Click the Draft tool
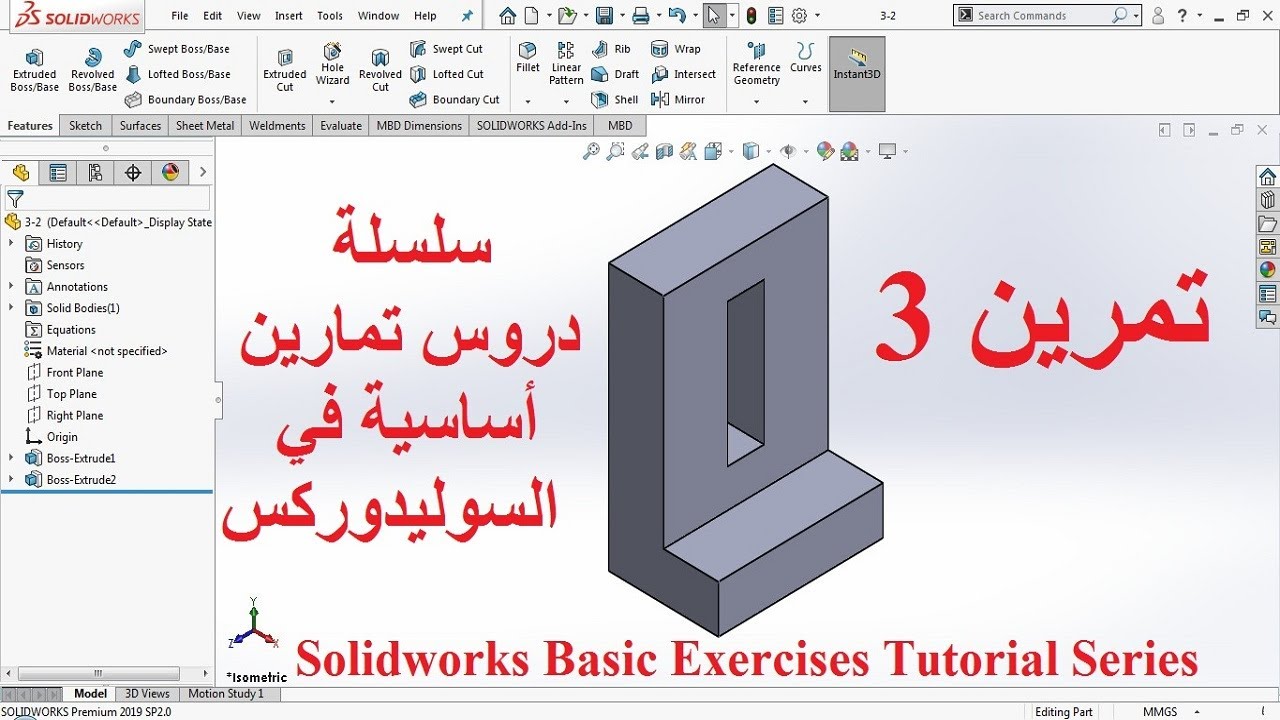The height and width of the screenshot is (720, 1280). point(615,74)
